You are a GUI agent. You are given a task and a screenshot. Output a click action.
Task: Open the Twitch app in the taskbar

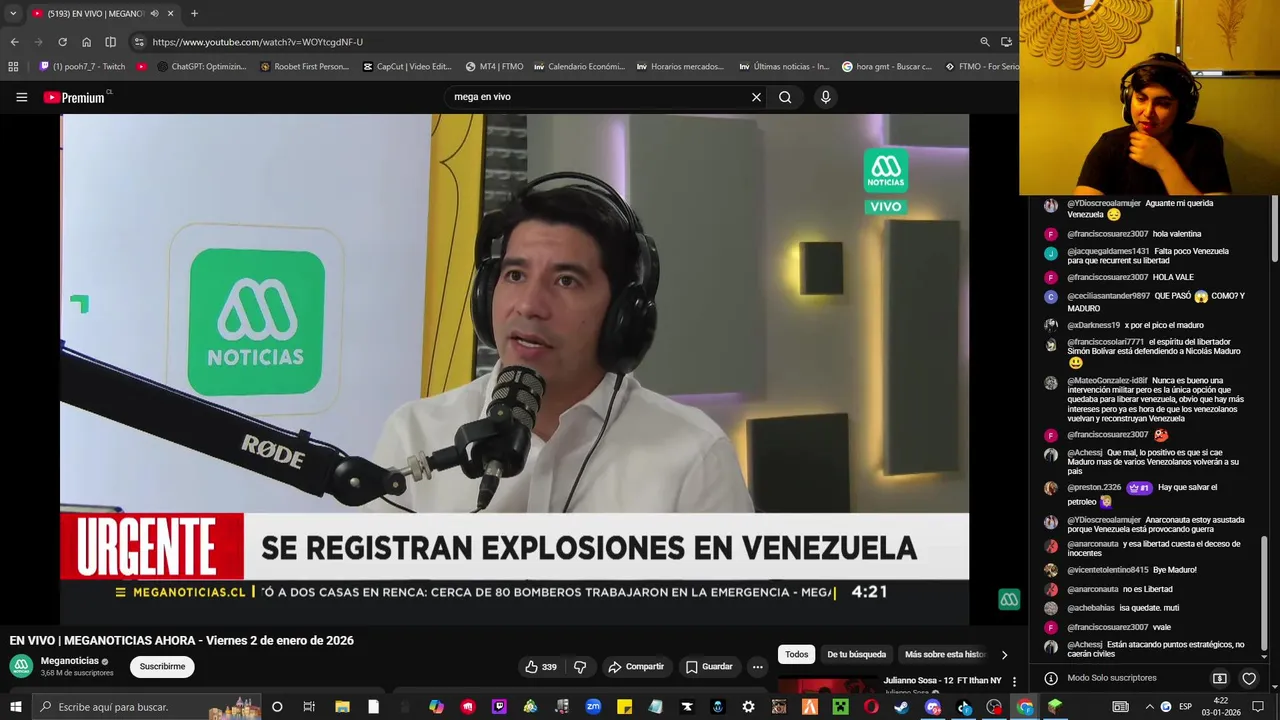pyautogui.click(x=499, y=707)
